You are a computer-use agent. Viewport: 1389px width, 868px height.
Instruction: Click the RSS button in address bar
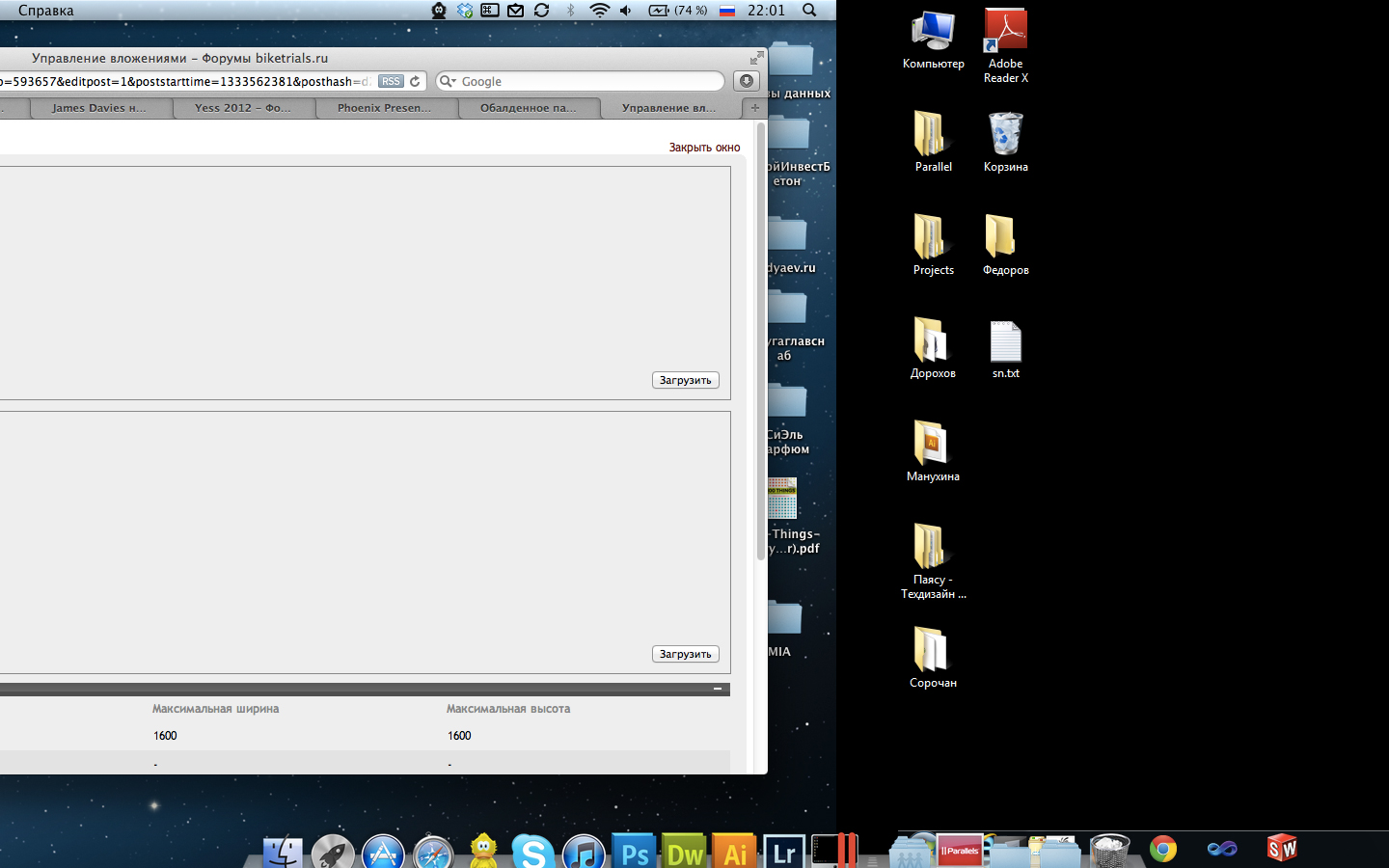coord(391,82)
